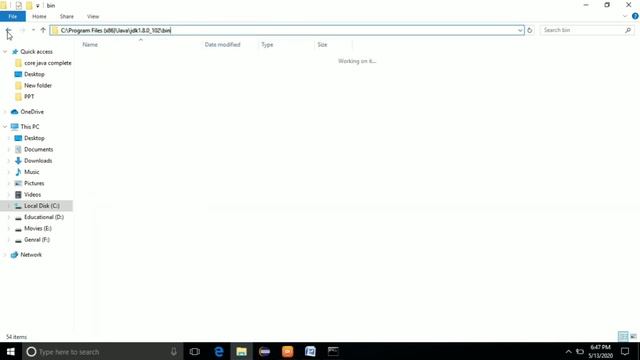The image size is (640, 360).
Task: Click the New folder quick access icon
Action: [29, 5]
